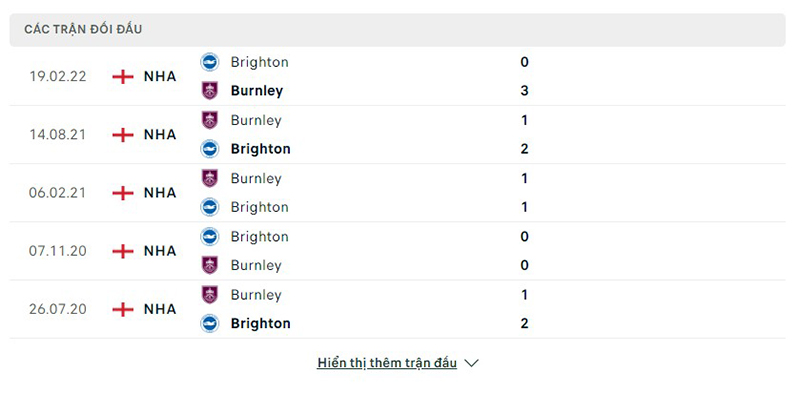Click Brighton crest in 14.08.21 match
Viewport: 800px width, 394px height.
[210, 149]
